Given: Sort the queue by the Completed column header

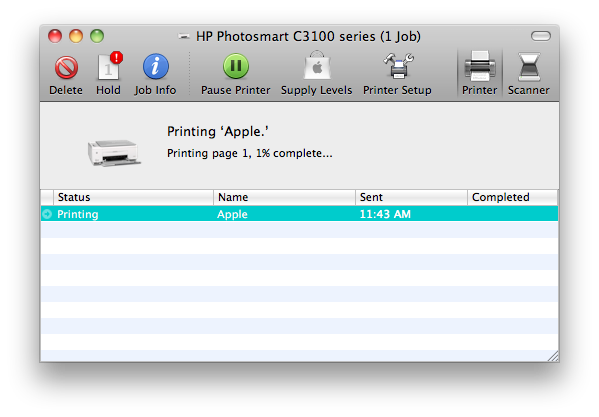Looking at the screenshot, I should tap(513, 197).
